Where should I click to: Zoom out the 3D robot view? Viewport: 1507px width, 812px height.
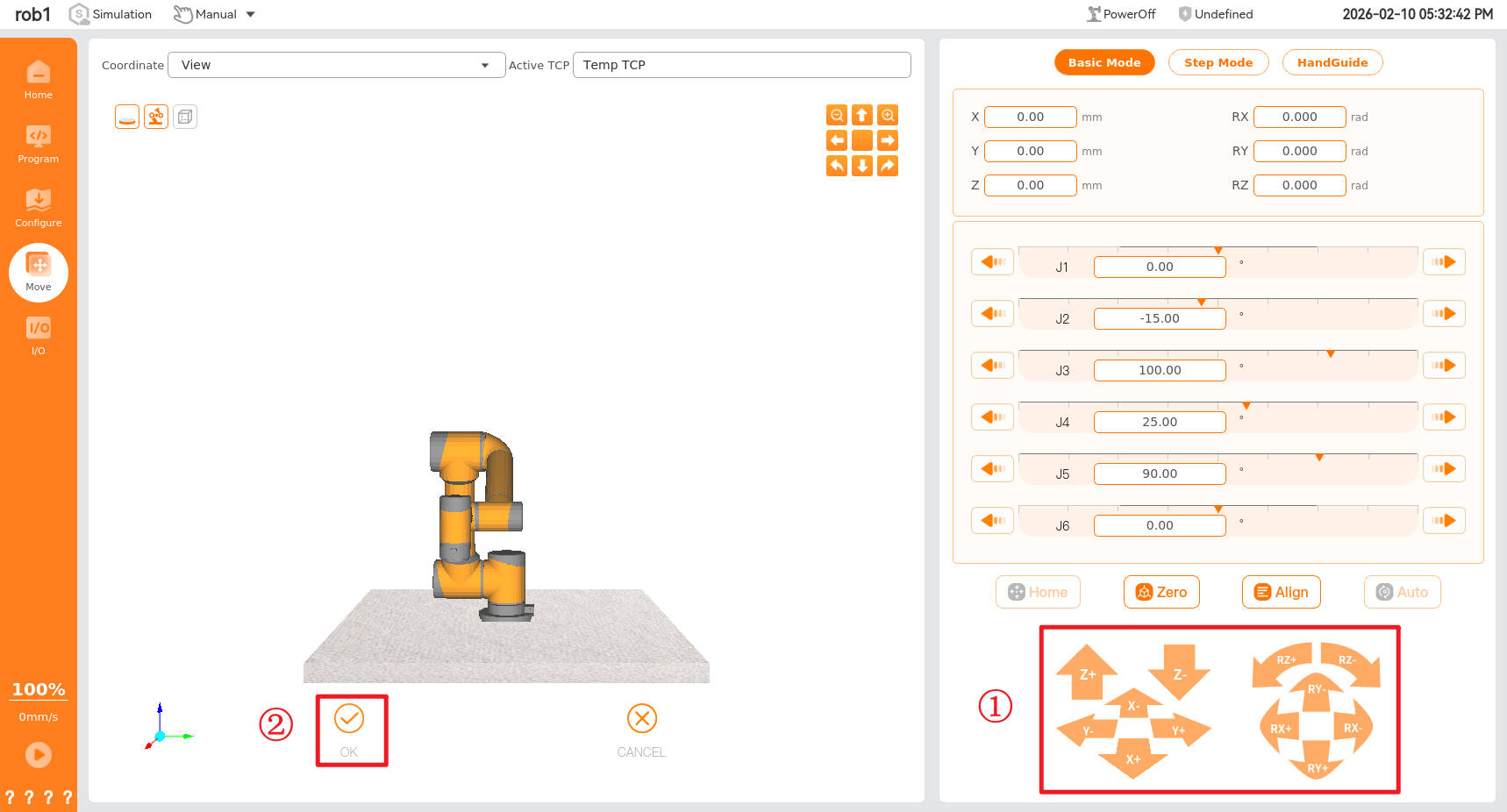coord(837,115)
